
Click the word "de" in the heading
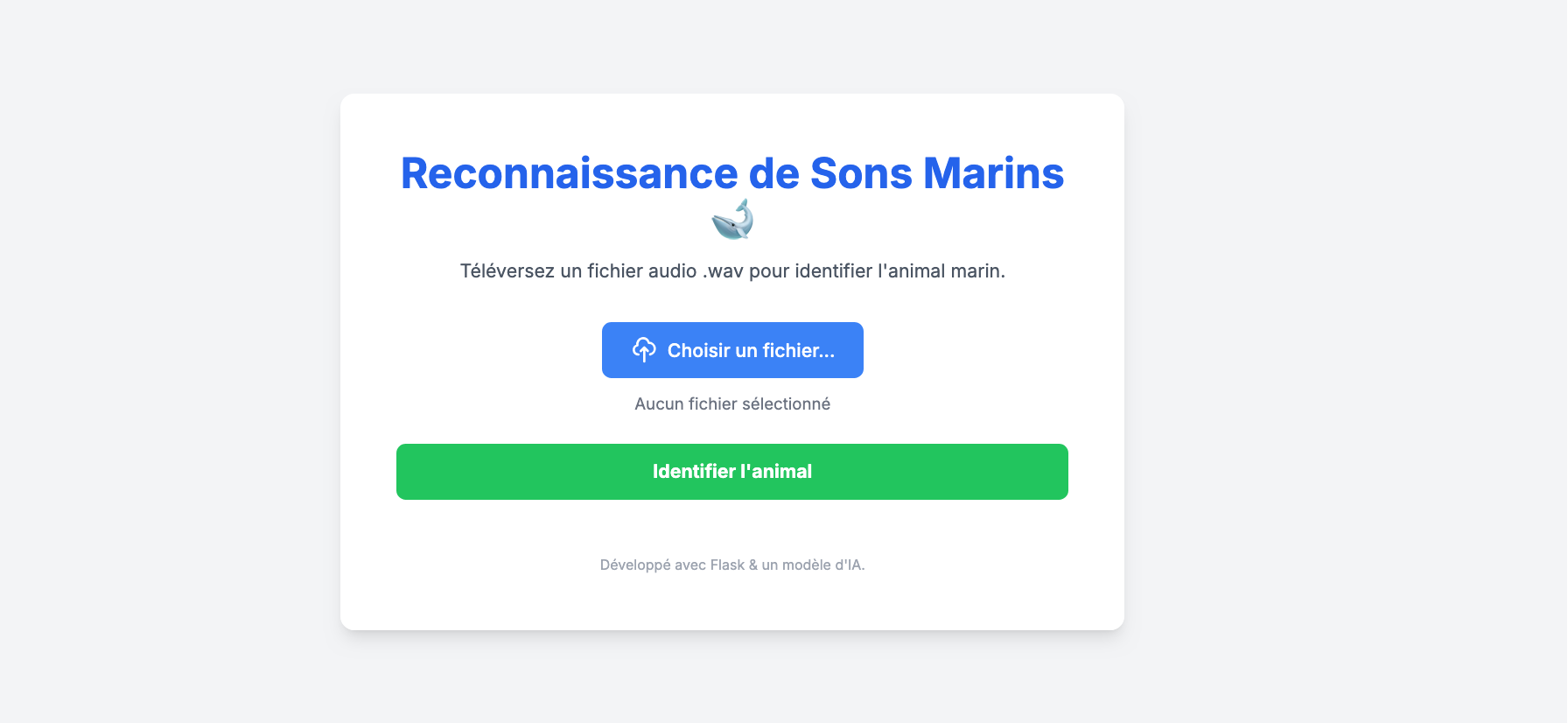point(774,173)
